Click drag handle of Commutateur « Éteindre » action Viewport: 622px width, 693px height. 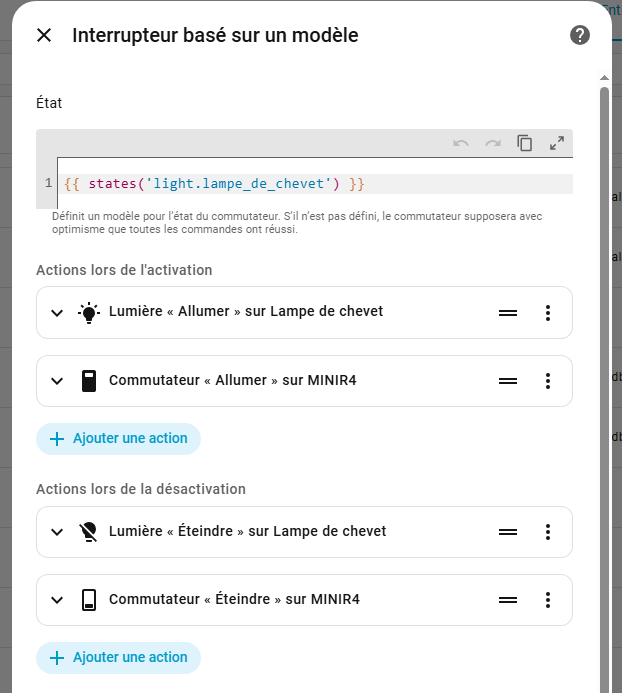click(508, 600)
